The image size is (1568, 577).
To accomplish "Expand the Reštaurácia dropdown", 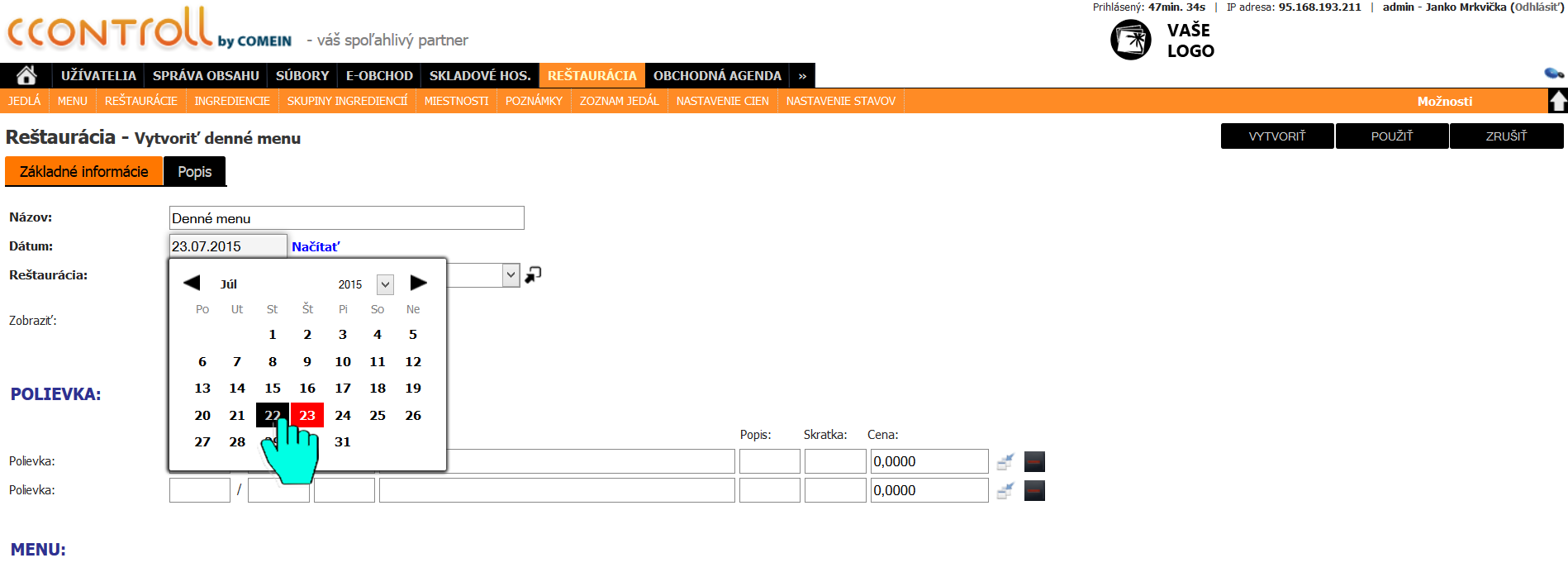I will coord(511,275).
